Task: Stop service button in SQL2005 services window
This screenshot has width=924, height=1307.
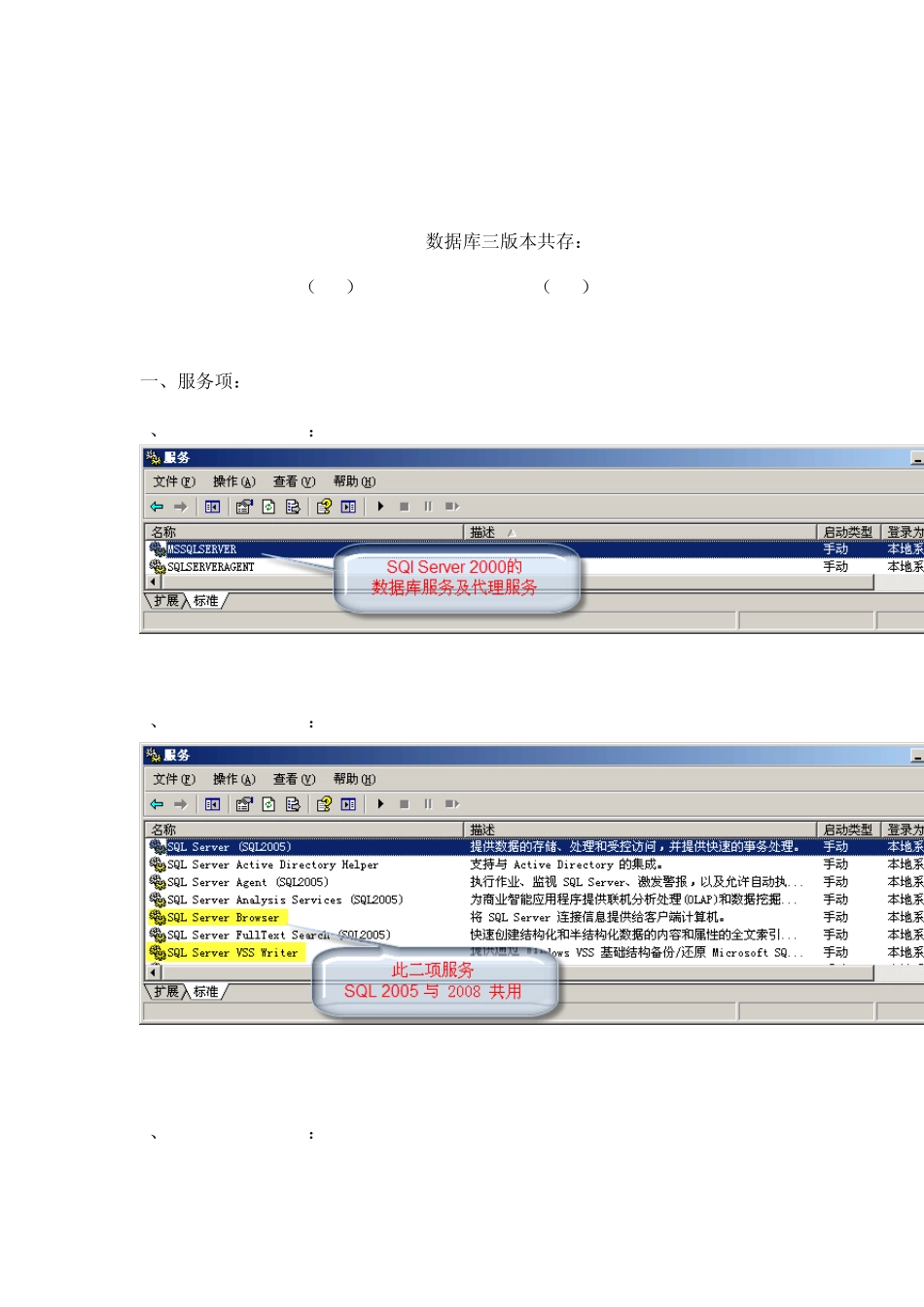Action: click(404, 804)
